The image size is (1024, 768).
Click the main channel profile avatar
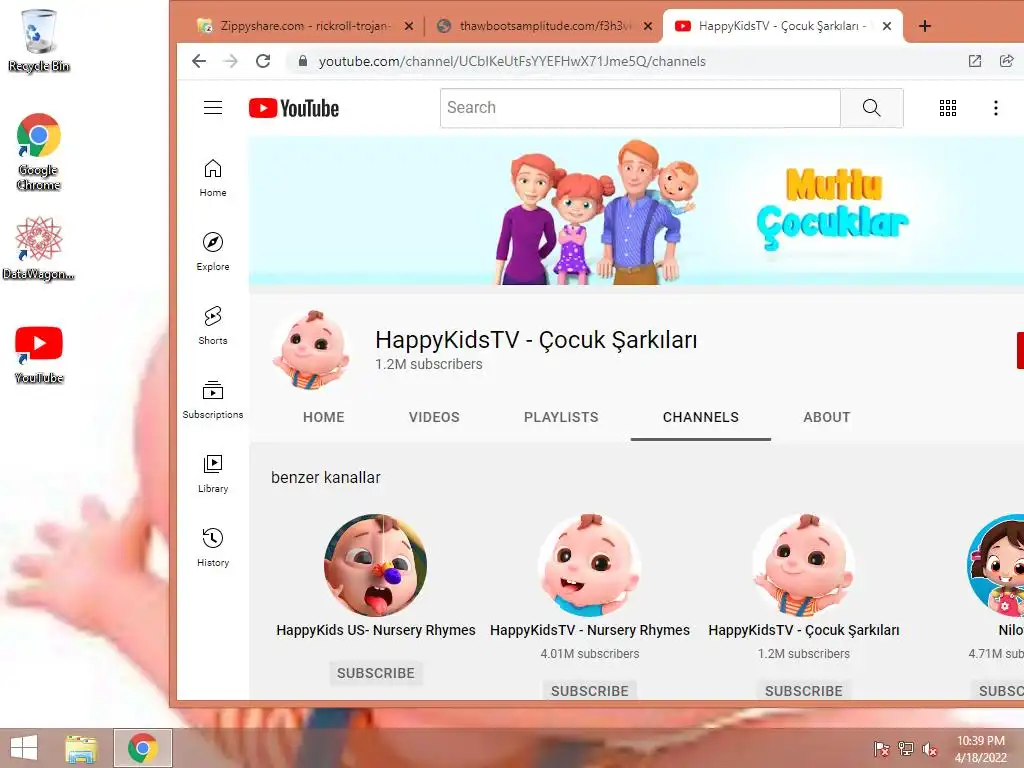pos(311,350)
